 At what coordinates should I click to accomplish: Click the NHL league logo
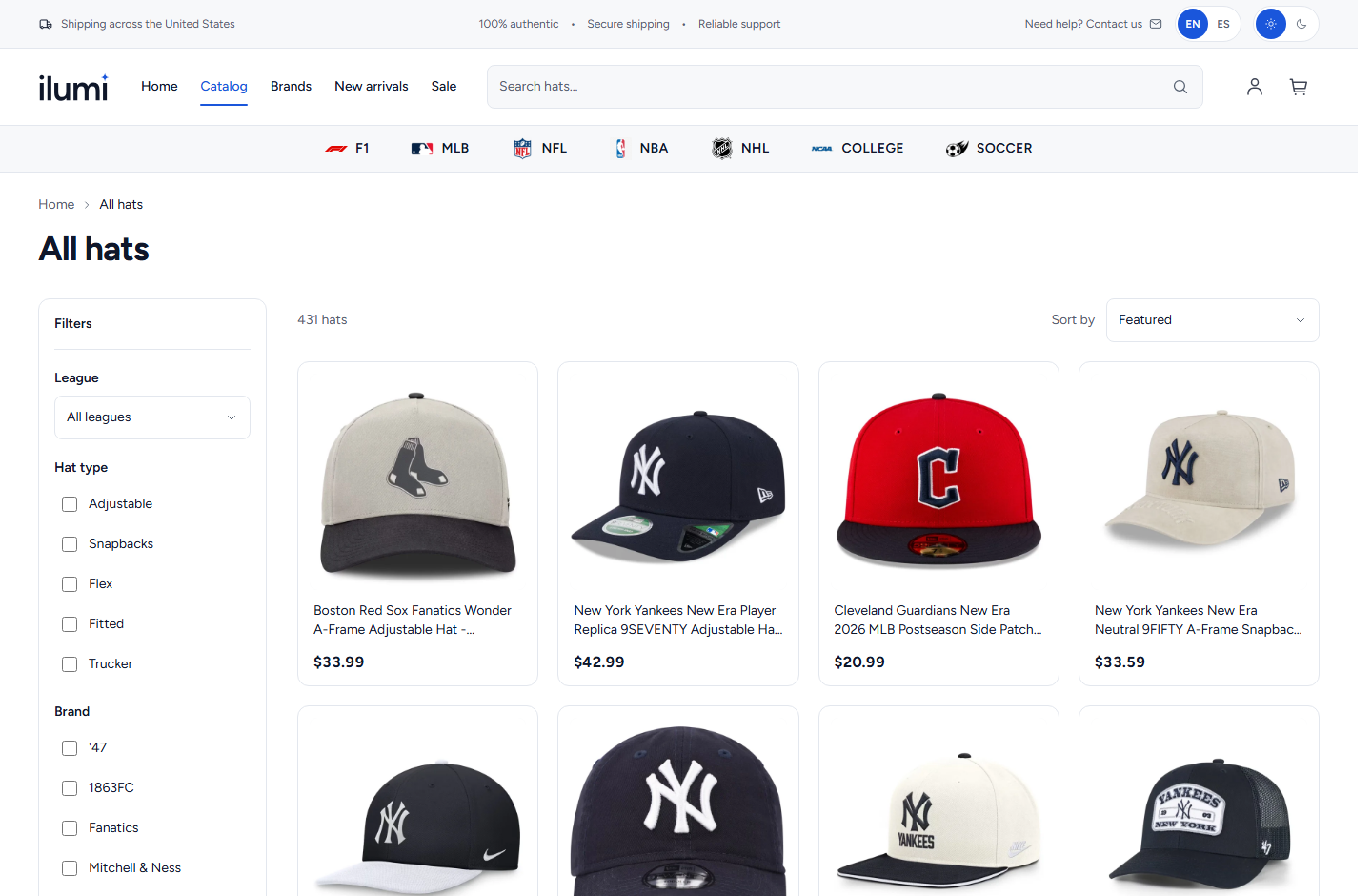point(722,149)
